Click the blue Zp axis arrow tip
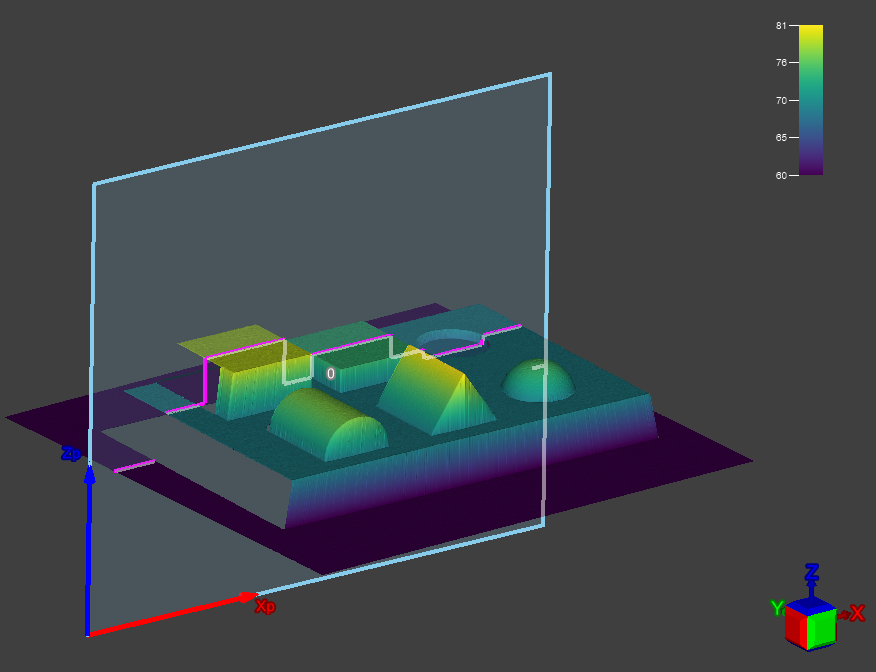876x672 pixels. pos(89,473)
